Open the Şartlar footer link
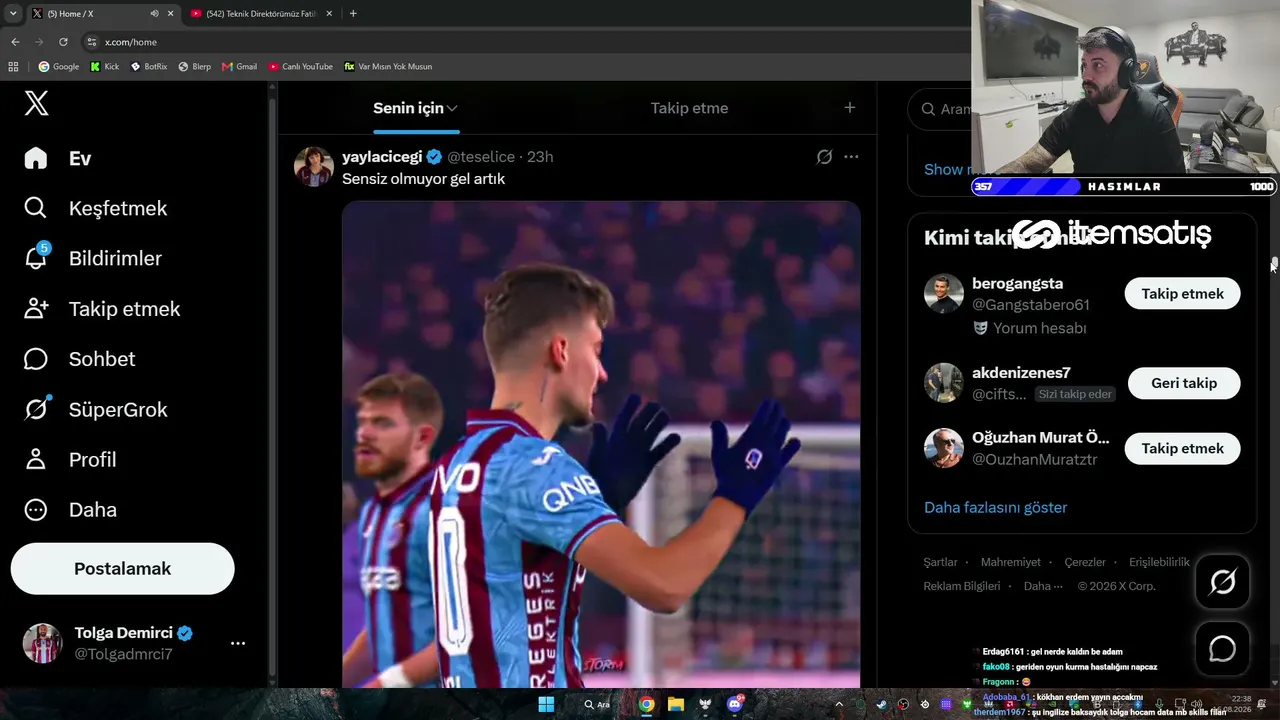This screenshot has width=1280, height=720. pos(940,562)
